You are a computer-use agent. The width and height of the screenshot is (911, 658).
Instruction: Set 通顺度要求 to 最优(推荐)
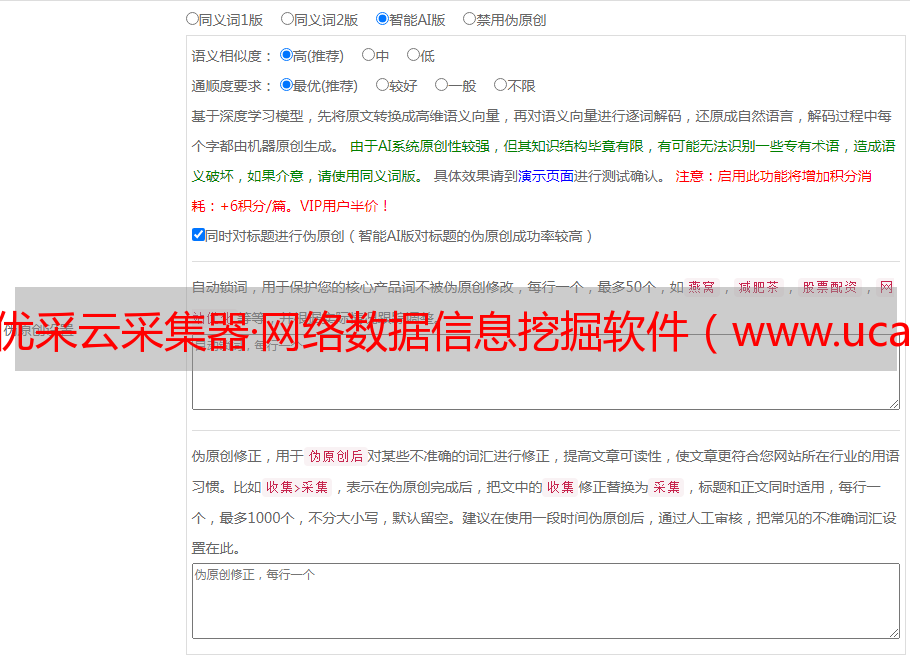(286, 85)
